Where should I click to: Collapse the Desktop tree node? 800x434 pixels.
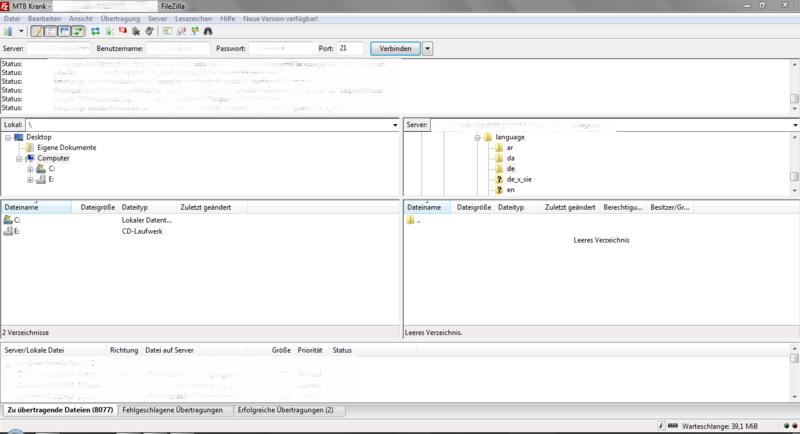click(x=8, y=138)
